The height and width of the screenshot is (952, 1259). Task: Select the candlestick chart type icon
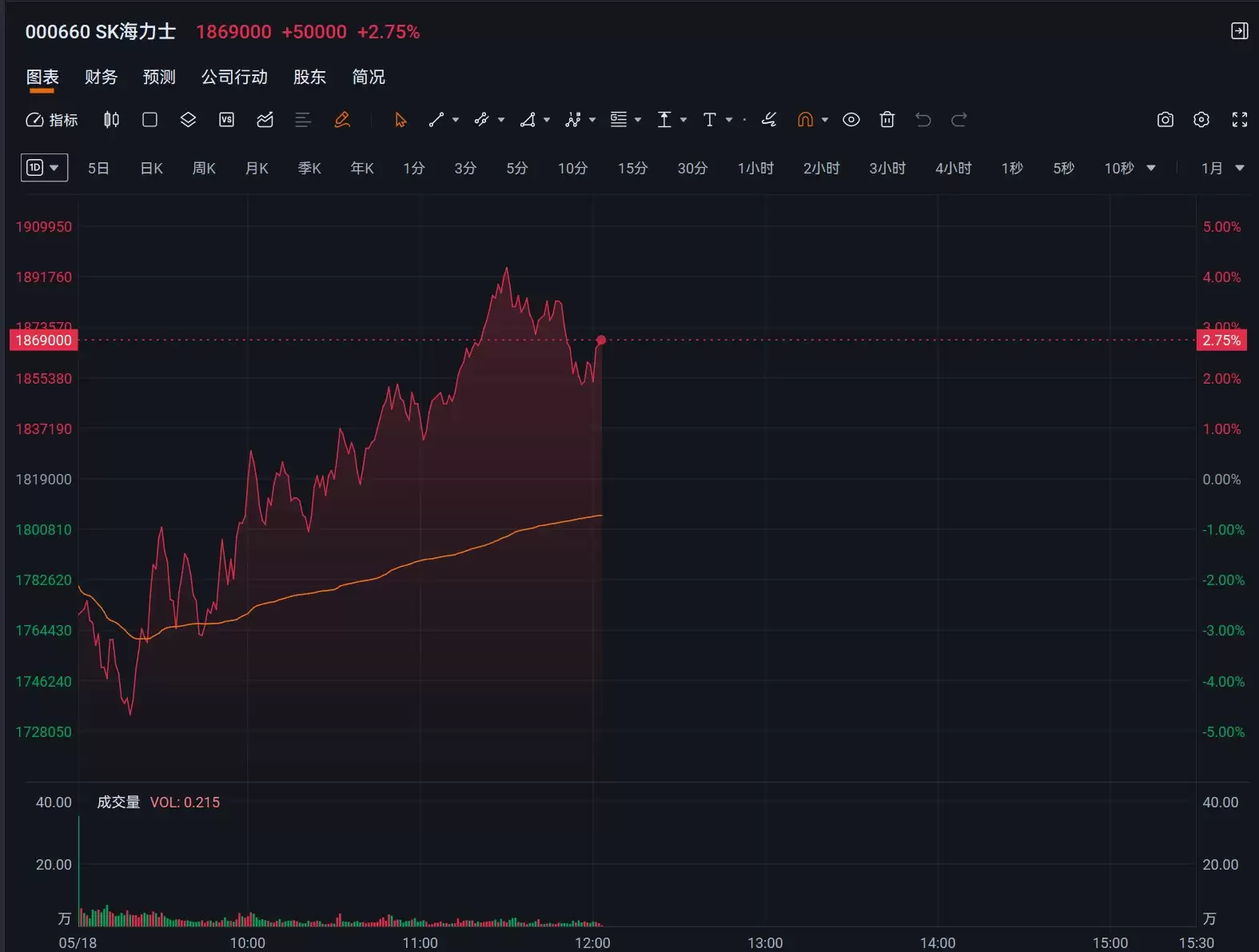coord(112,120)
